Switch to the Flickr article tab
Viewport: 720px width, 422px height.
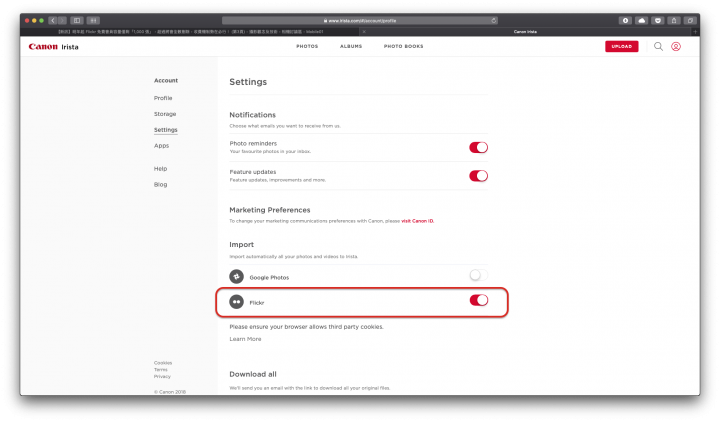pyautogui.click(x=190, y=32)
